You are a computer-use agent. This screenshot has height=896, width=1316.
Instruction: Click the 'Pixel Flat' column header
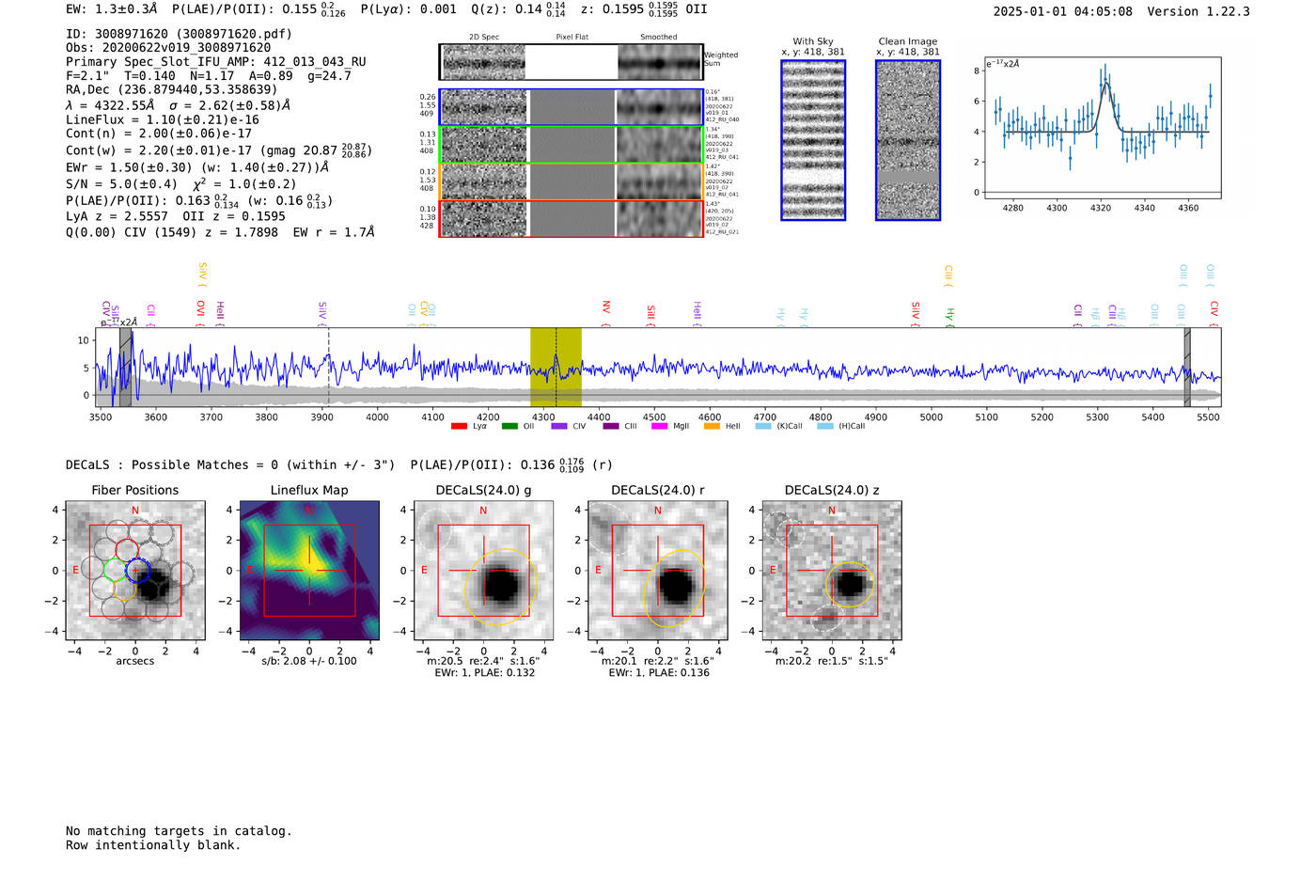[x=572, y=38]
